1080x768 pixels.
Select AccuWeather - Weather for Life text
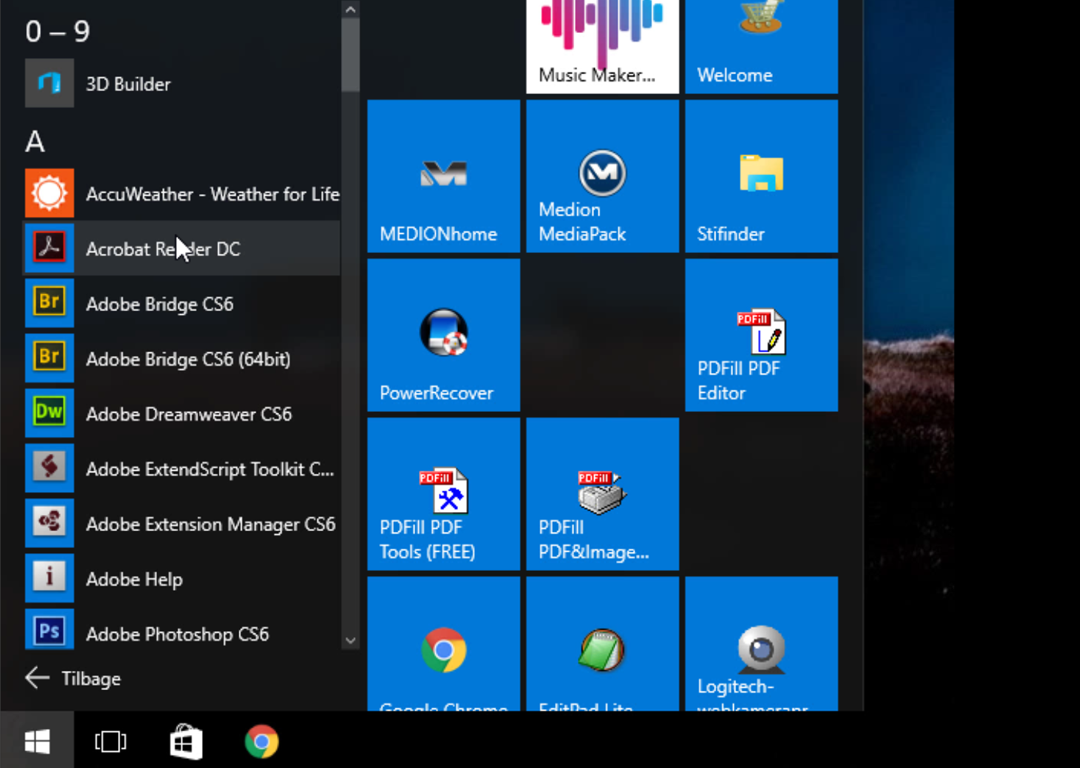213,194
